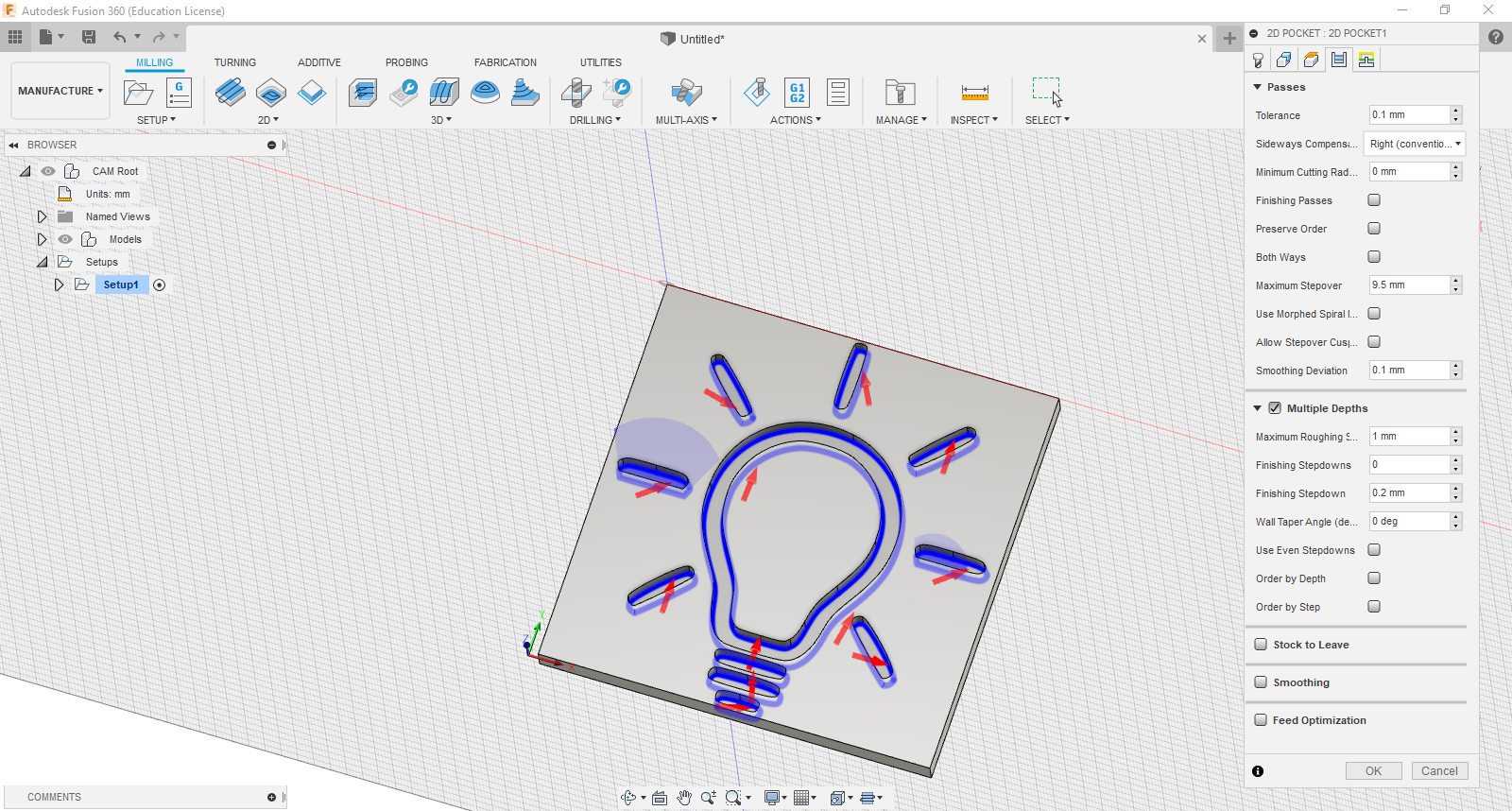Click the Maximum Roughing Stepdown stepper
The width and height of the screenshot is (1512, 811).
click(x=1456, y=437)
